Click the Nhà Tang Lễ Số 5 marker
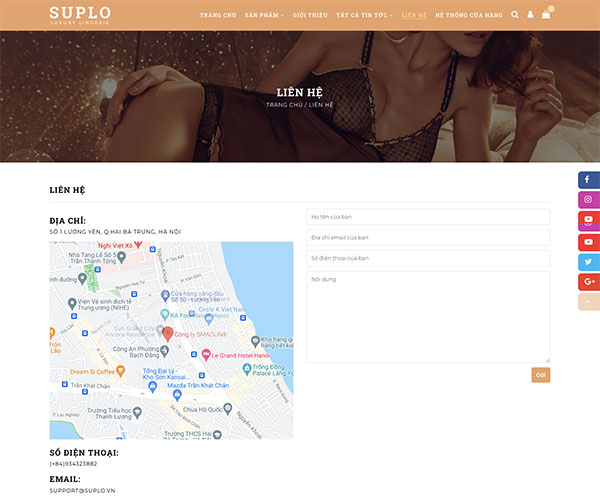The height and width of the screenshot is (499, 600). [x=121, y=256]
